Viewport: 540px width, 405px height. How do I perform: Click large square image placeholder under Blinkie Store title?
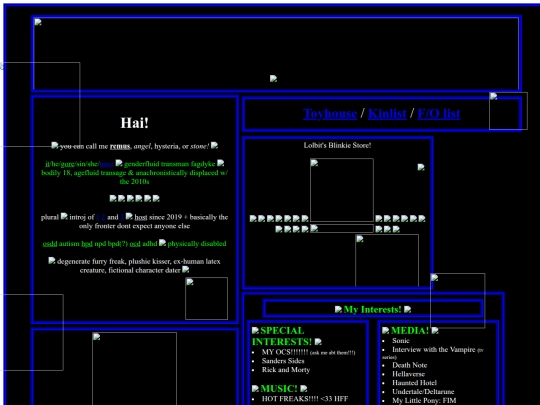pyautogui.click(x=342, y=190)
